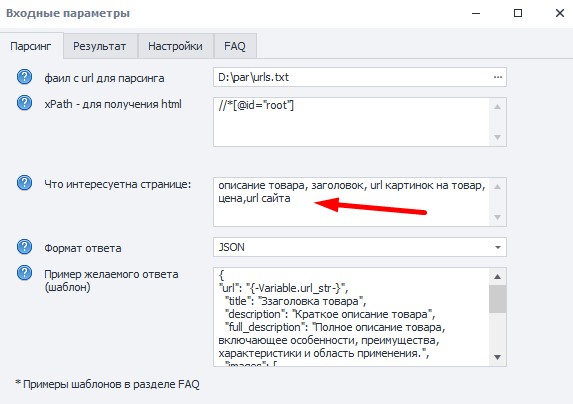Click inside the JSON template text area
This screenshot has width=573, height=404.
coord(352,317)
